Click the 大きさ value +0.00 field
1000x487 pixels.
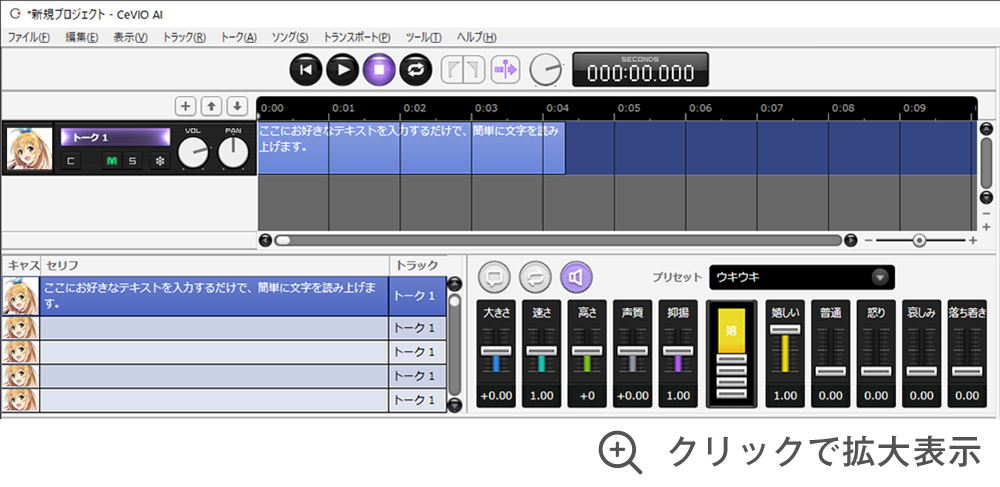coord(496,396)
